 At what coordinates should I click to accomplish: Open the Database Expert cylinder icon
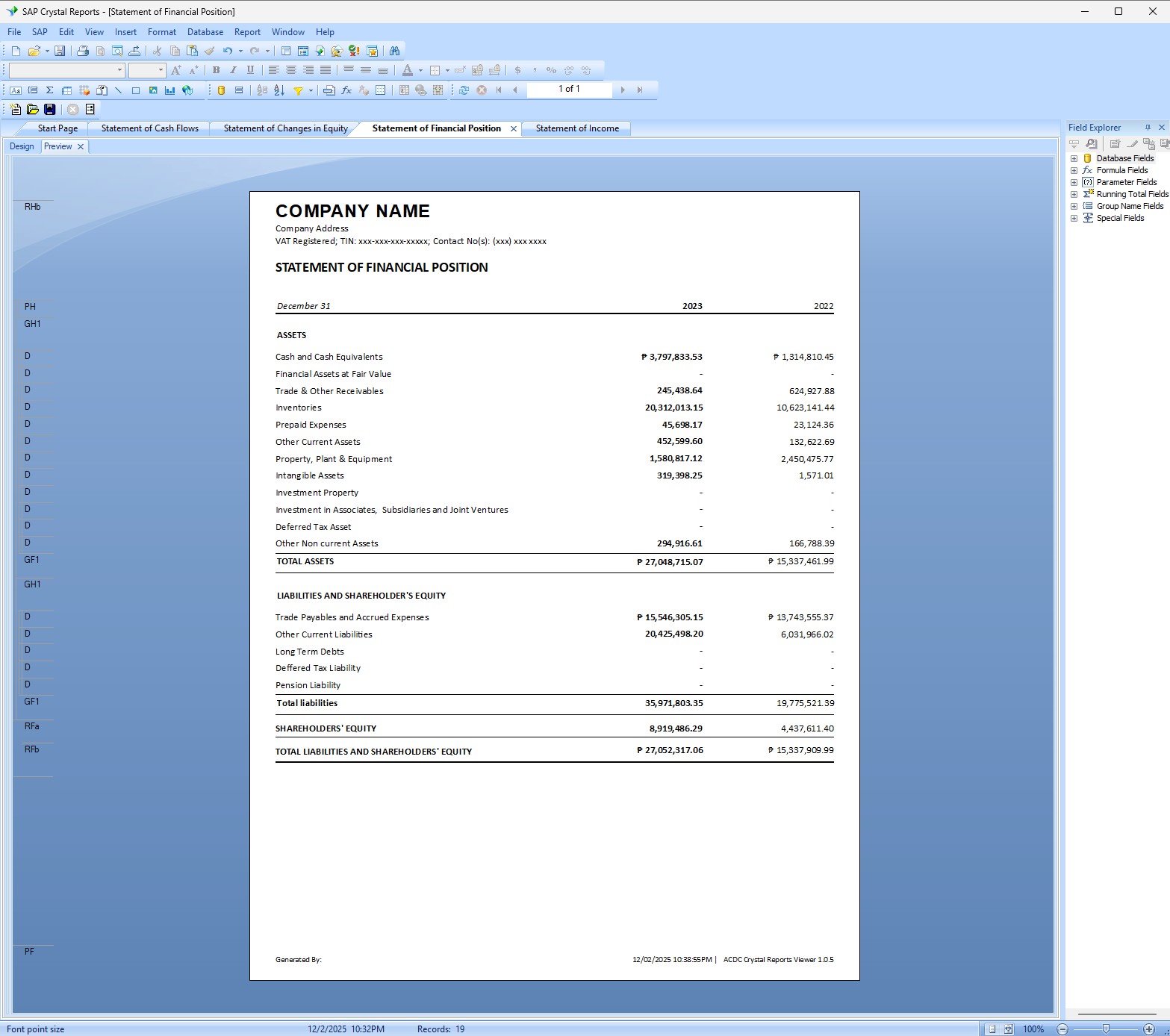(221, 90)
